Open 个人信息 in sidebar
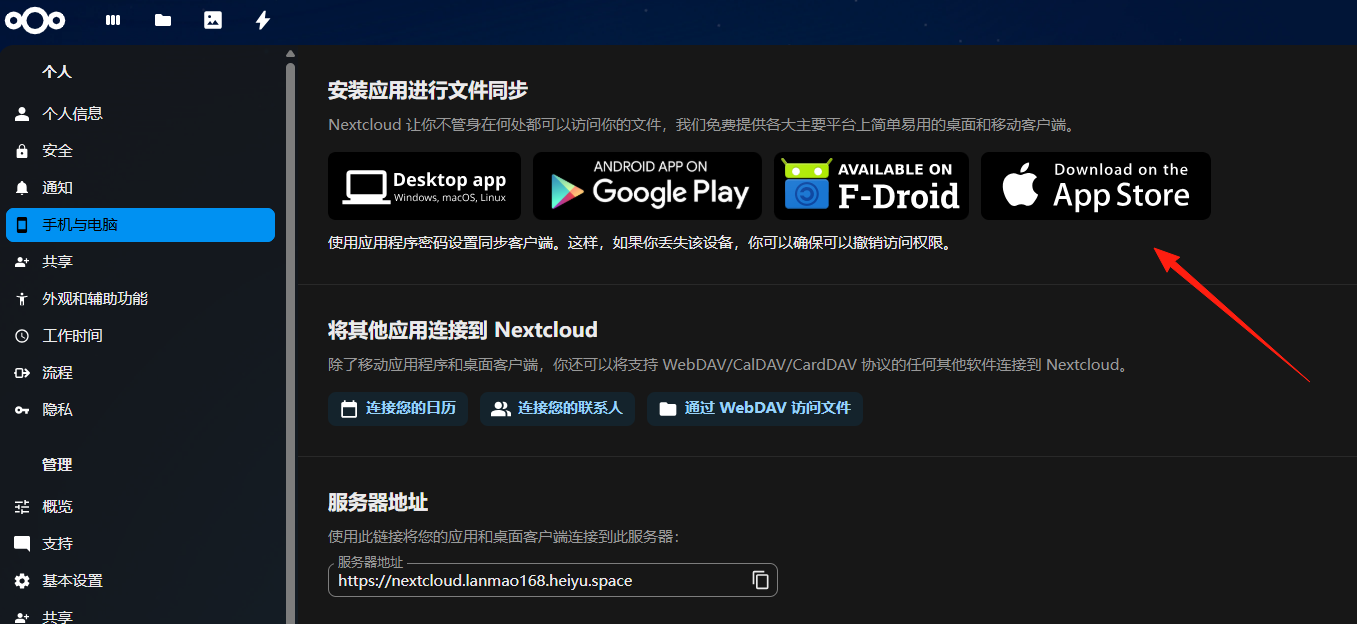This screenshot has height=624, width=1357. [140, 114]
